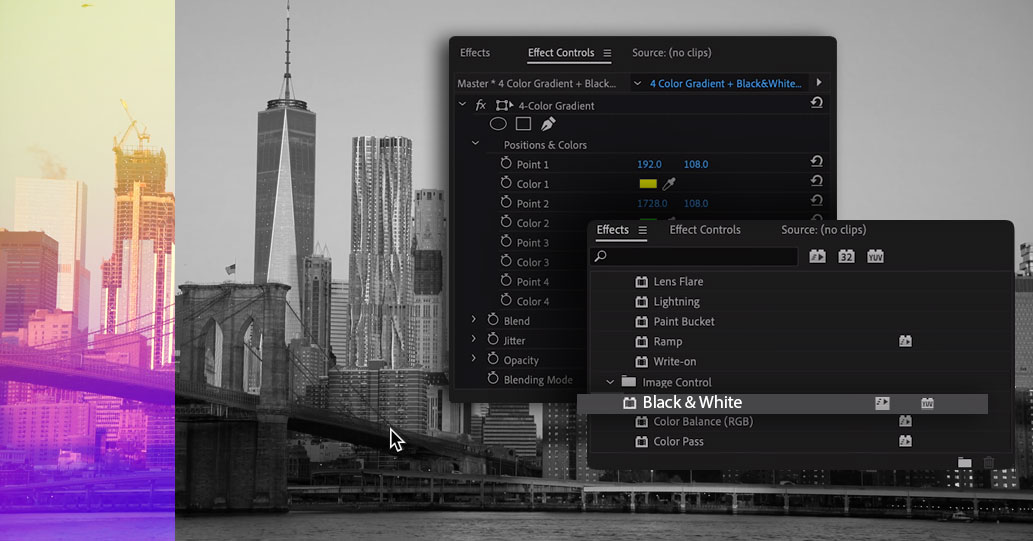Filter by Accelerated Effects icon
1033x541 pixels.
click(817, 257)
